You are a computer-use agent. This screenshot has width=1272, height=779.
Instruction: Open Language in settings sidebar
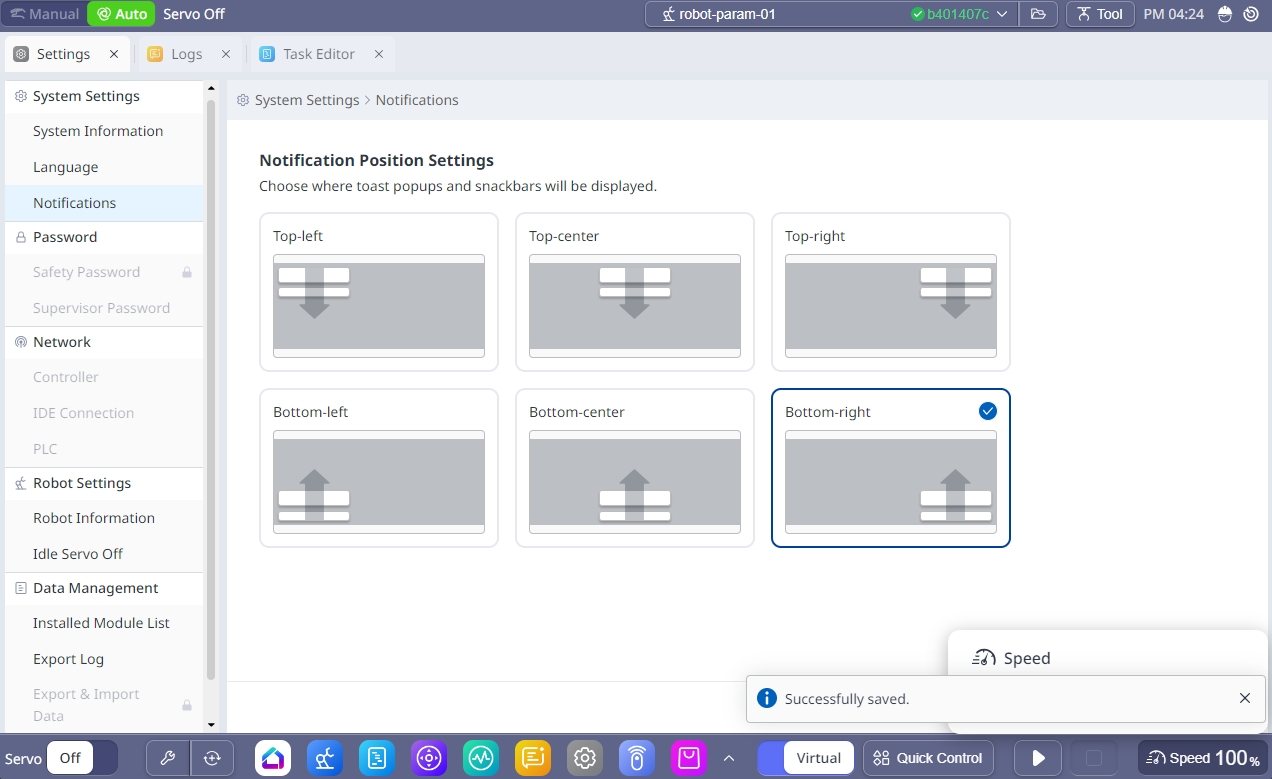point(66,167)
